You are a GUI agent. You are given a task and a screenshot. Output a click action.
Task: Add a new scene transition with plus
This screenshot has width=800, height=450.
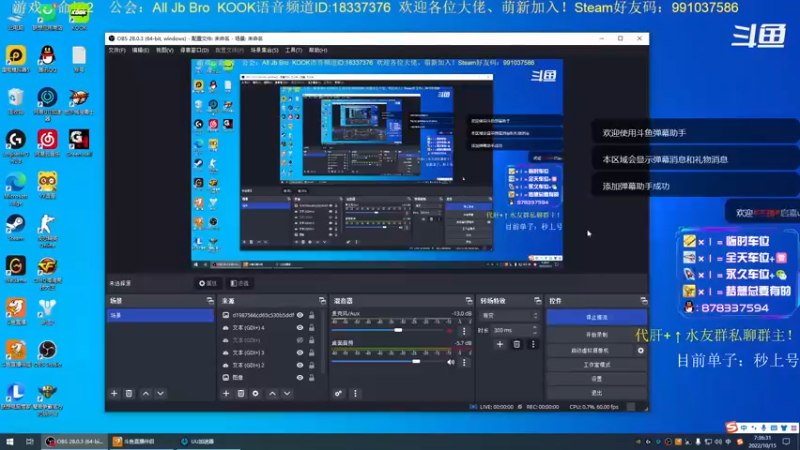coord(500,344)
